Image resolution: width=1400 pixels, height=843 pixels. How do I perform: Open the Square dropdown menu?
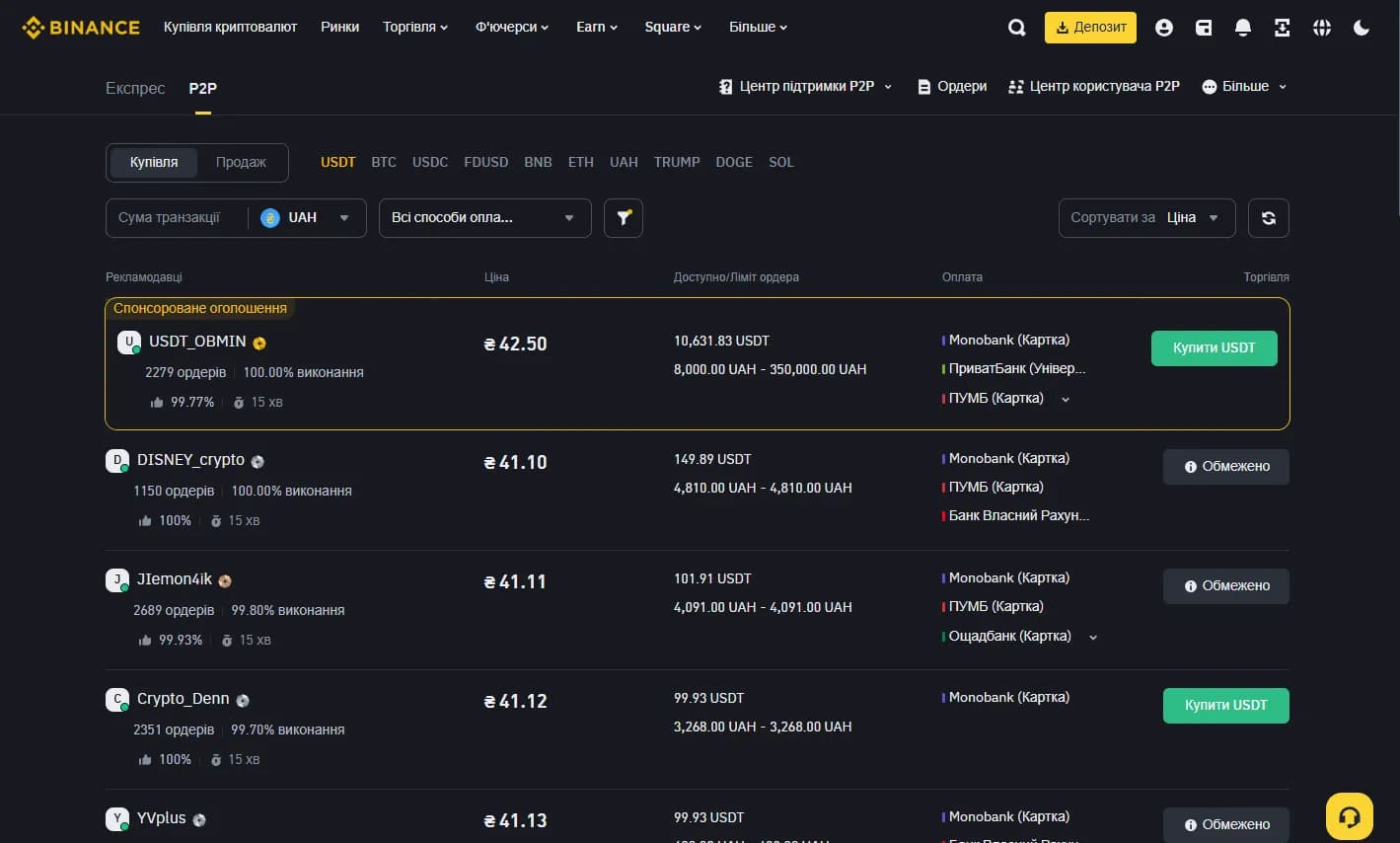tap(673, 27)
